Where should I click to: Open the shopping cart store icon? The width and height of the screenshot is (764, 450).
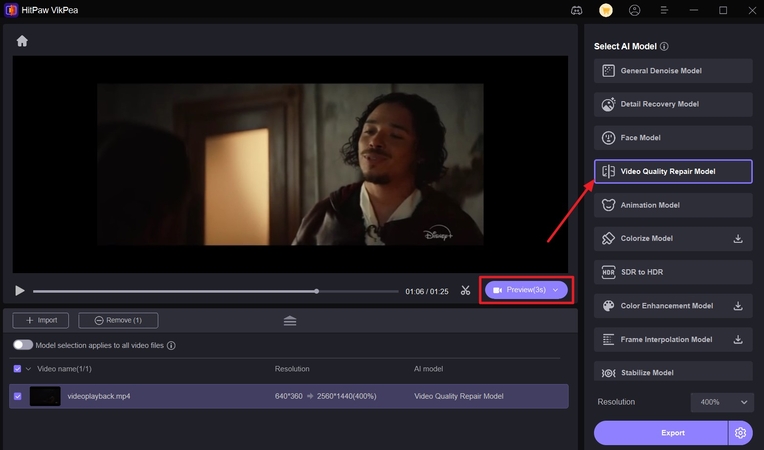606,10
